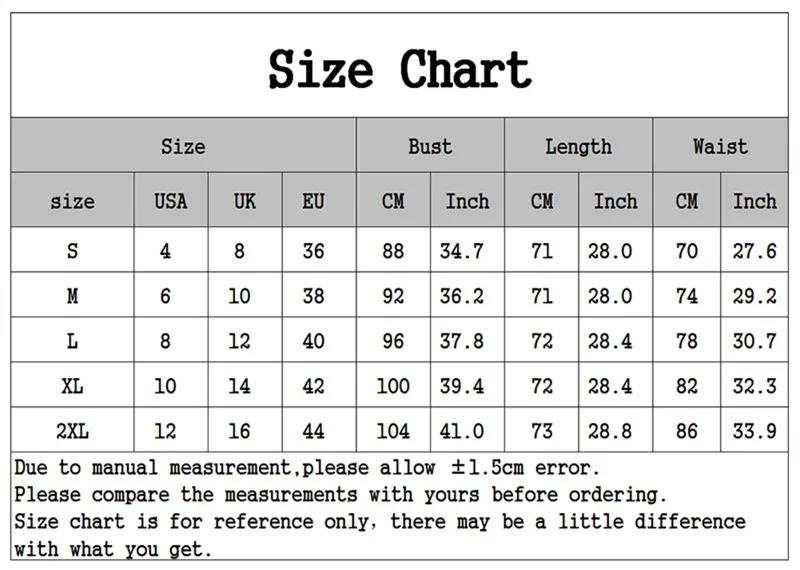Viewport: 800px width, 570px height.
Task: Select the S size row label
Action: coord(72,251)
